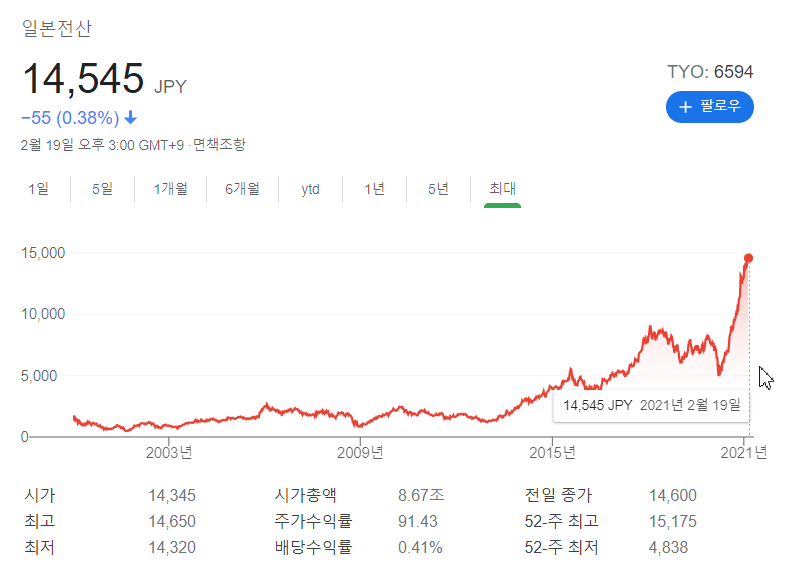Select the 5년 chart range tab
The height and width of the screenshot is (572, 785).
438,189
